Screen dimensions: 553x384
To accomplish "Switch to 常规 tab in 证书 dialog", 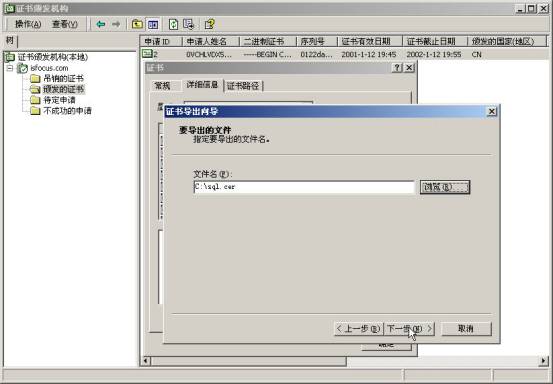I will [x=162, y=86].
